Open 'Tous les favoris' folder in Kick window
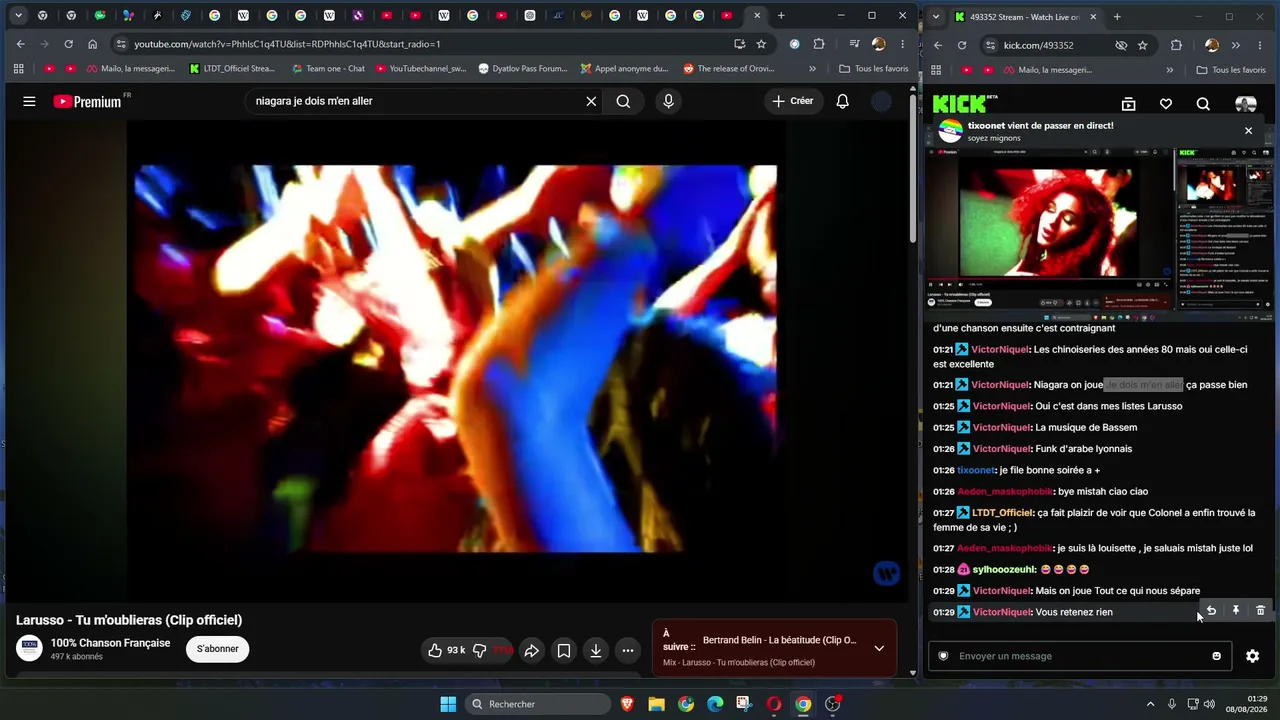This screenshot has width=1280, height=720. tap(1231, 70)
